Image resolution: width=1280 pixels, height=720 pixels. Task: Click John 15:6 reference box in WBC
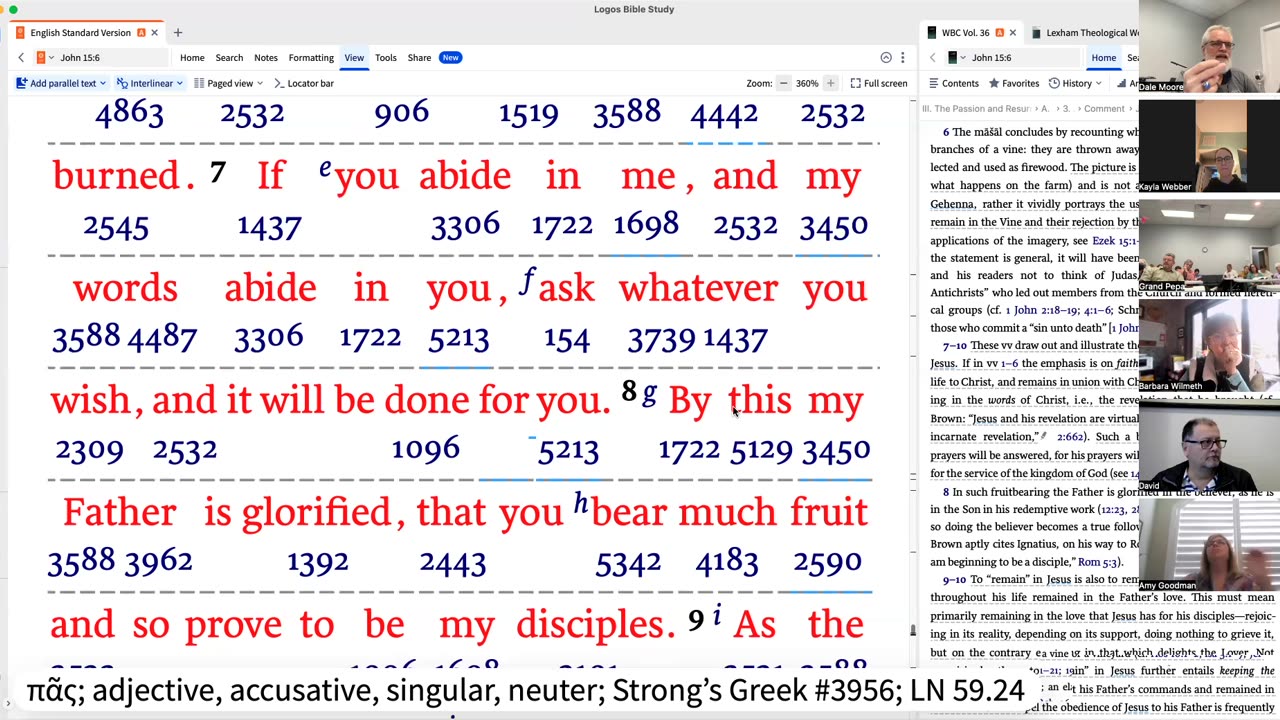pos(1025,58)
